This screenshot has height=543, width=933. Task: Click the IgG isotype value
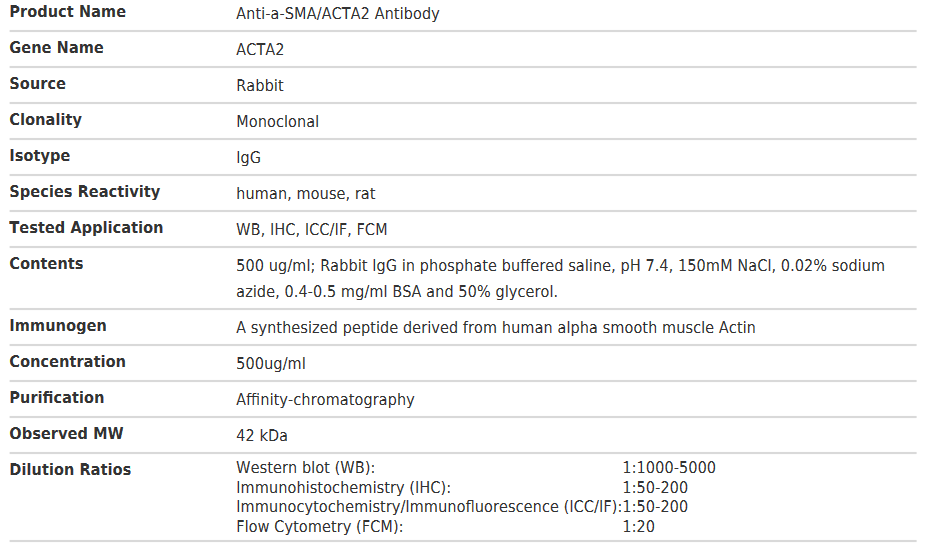249,158
